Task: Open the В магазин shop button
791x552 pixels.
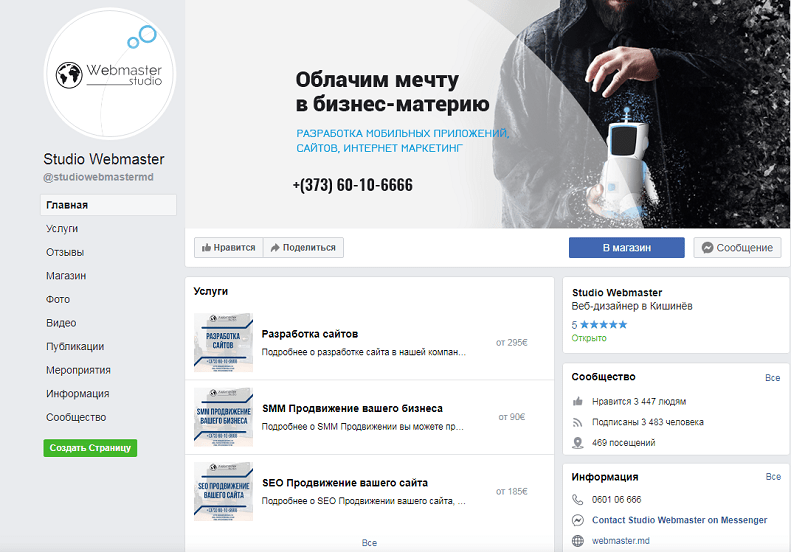Action: pyautogui.click(x=626, y=248)
